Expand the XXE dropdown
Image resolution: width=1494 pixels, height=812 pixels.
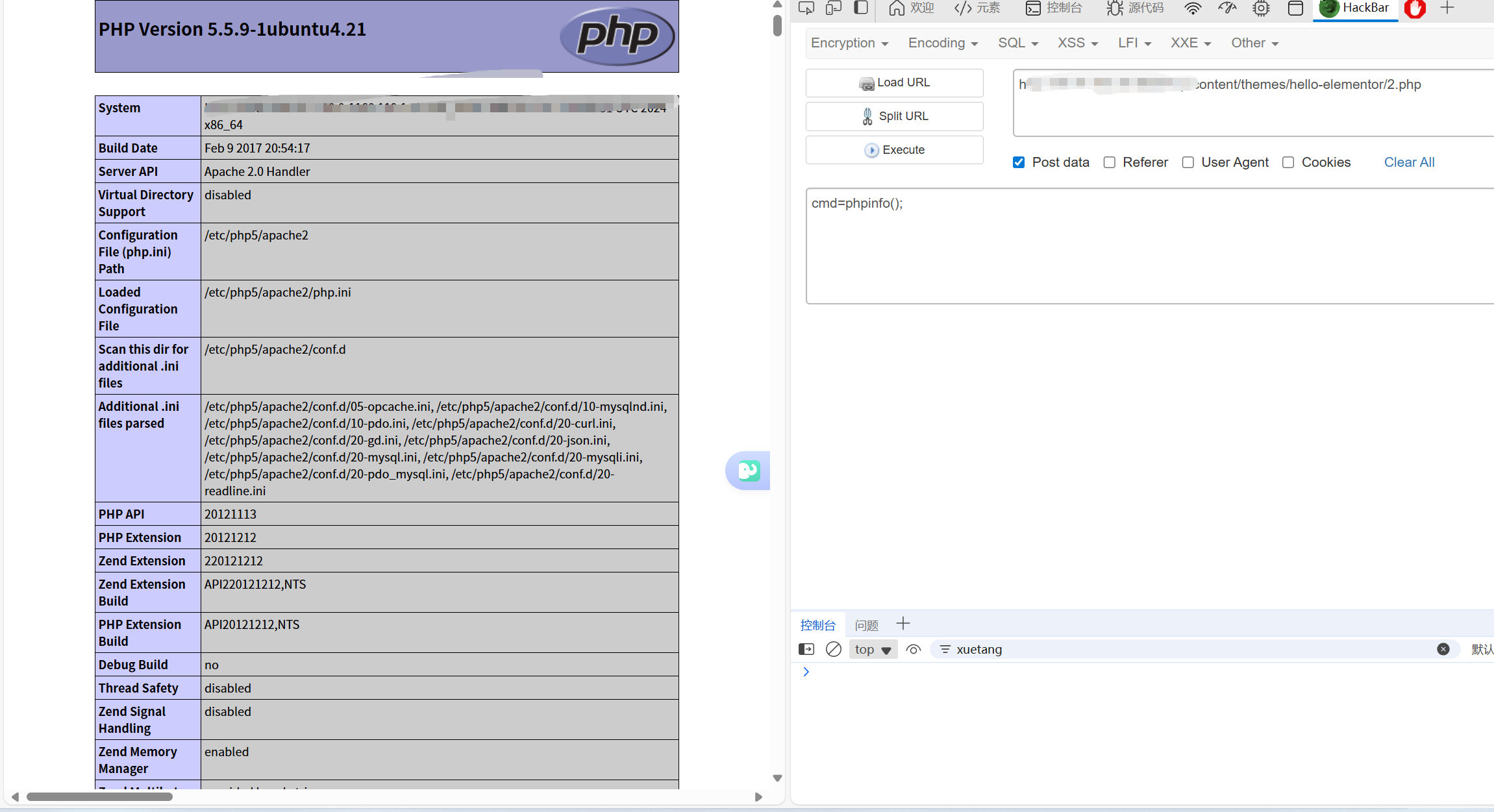(x=1191, y=43)
